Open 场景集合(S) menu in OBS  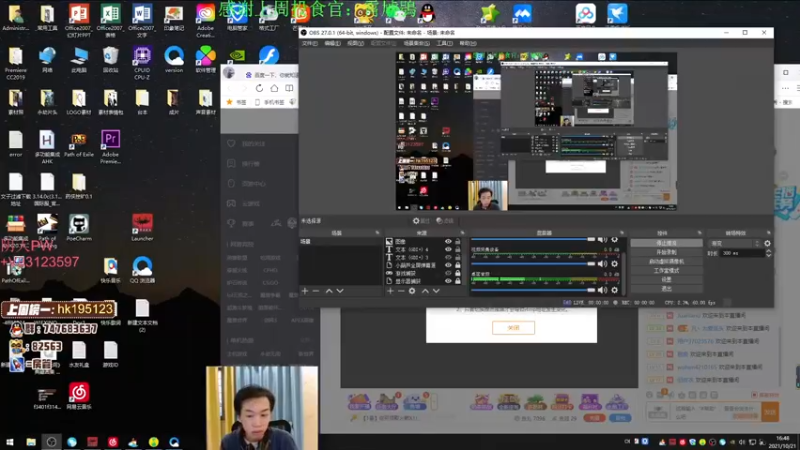416,43
